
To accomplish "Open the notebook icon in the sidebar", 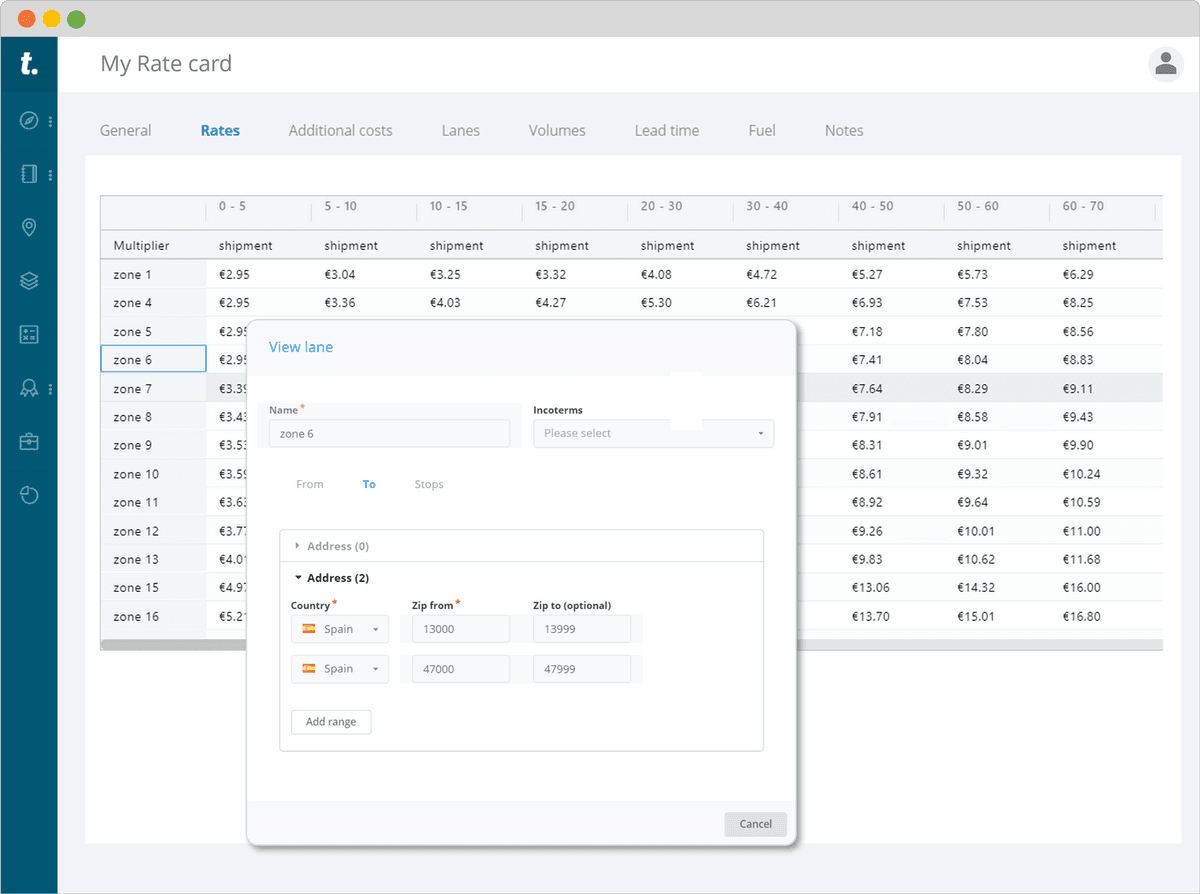I will [x=29, y=174].
